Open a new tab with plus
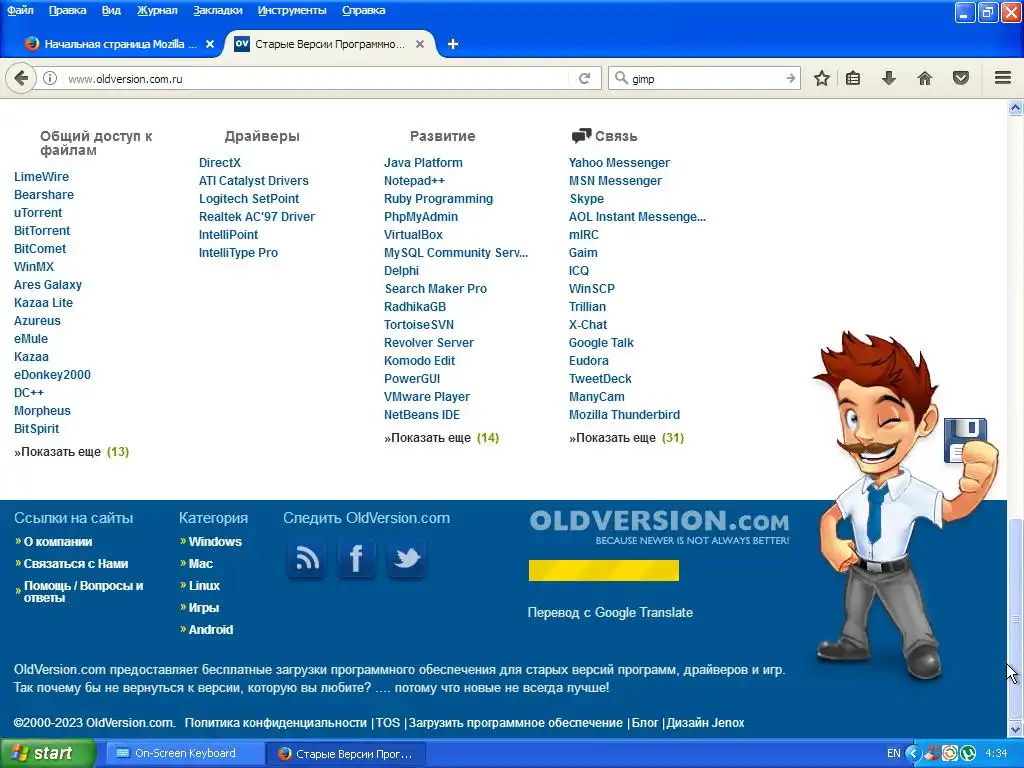Image resolution: width=1024 pixels, height=768 pixels. [x=453, y=44]
